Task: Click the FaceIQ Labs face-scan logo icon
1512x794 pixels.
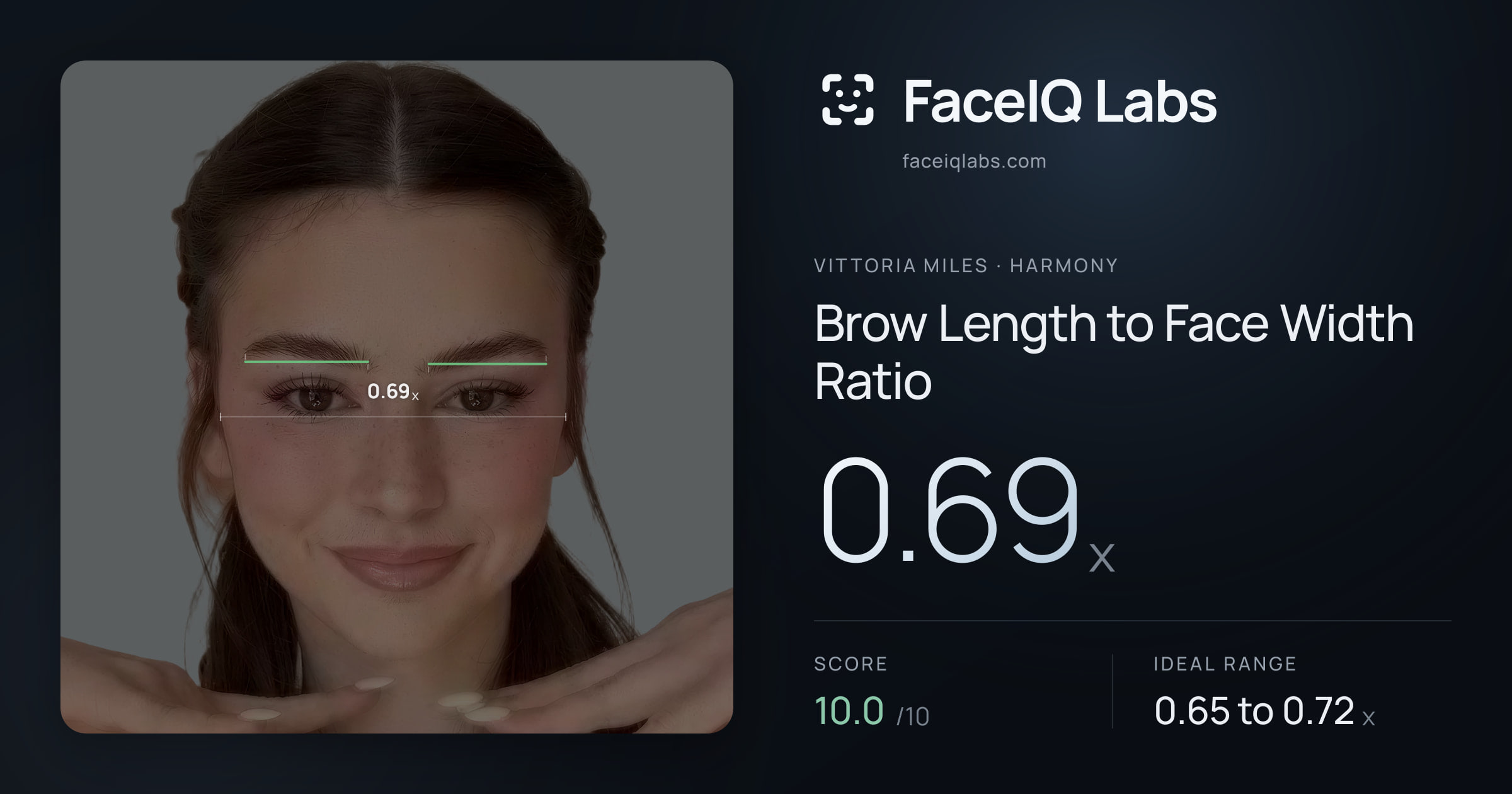Action: pyautogui.click(x=847, y=100)
